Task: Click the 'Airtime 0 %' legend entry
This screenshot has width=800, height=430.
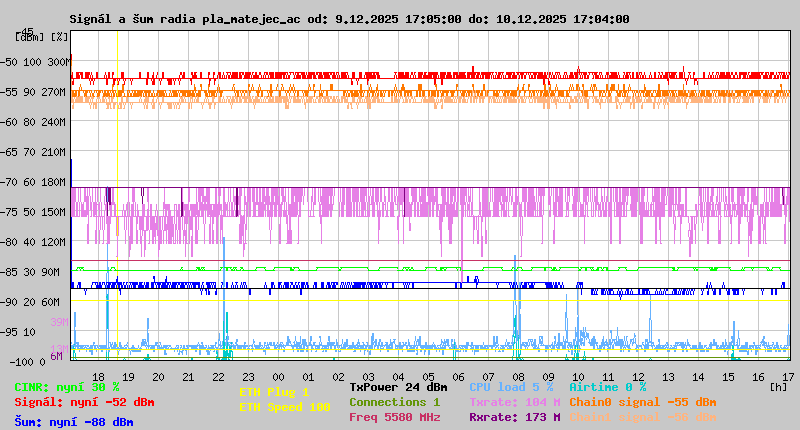Action: (608, 387)
